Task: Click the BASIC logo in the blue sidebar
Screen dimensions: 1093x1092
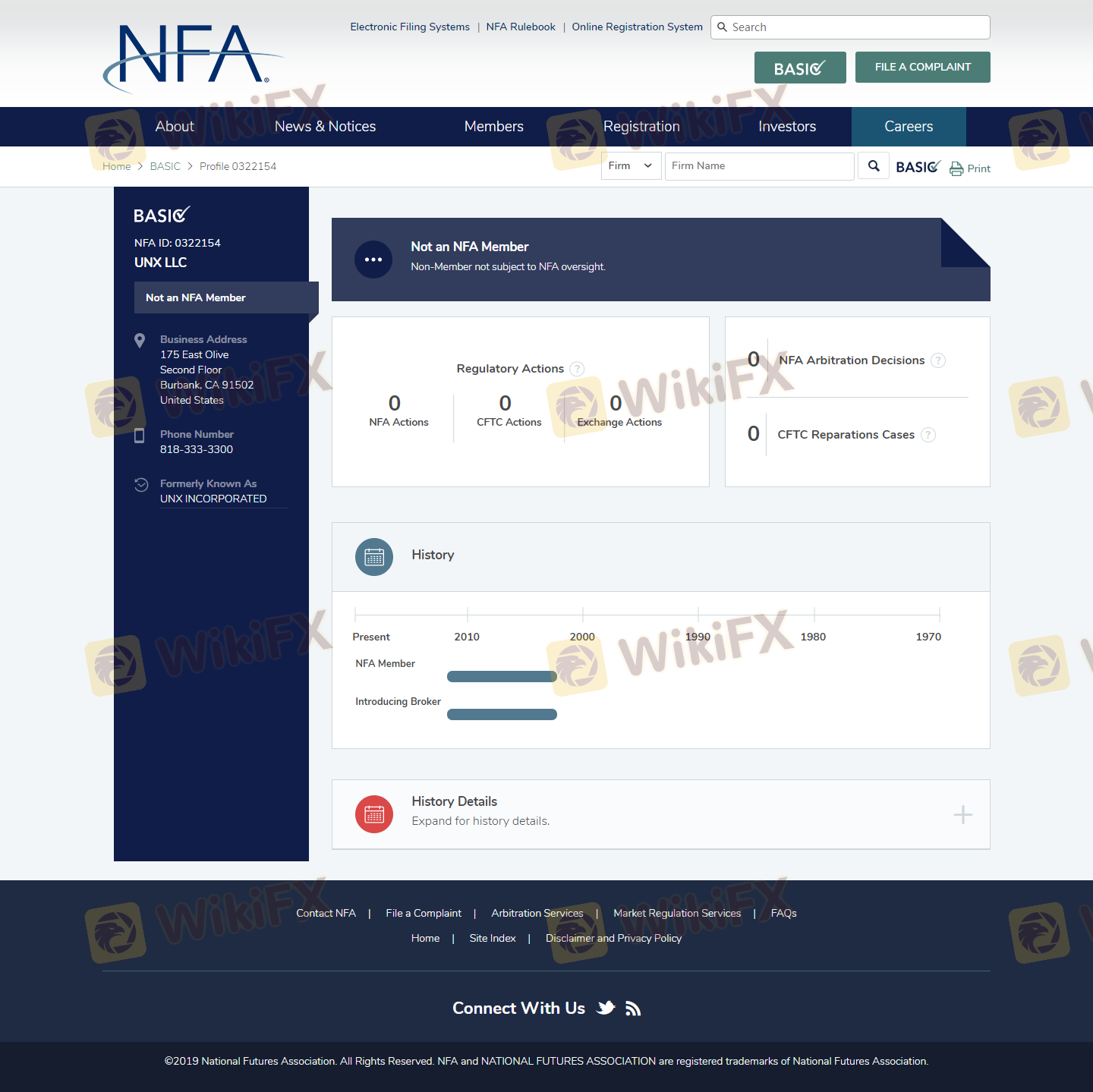Action: click(162, 216)
